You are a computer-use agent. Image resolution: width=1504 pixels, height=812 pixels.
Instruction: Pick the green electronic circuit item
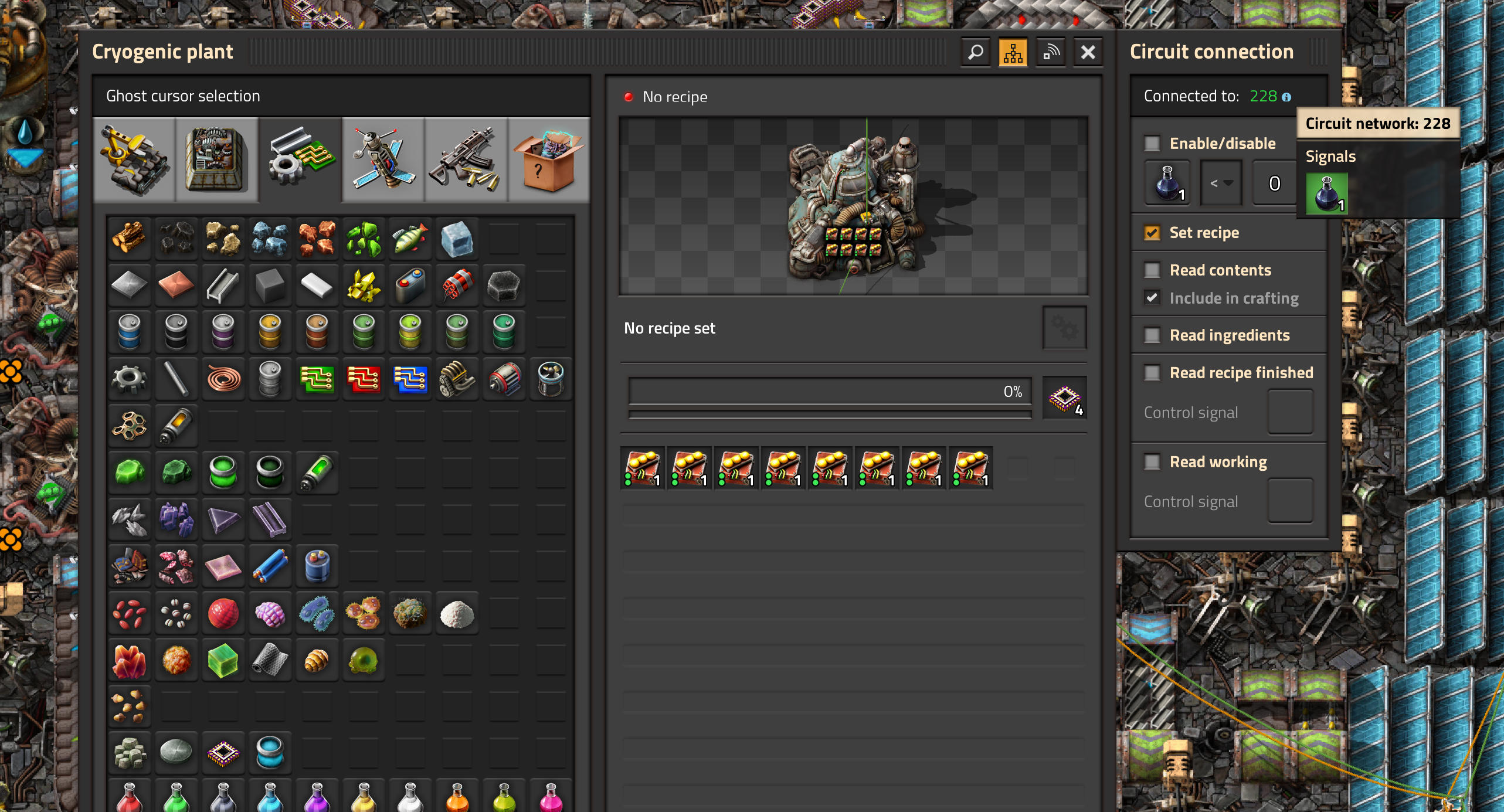coord(317,379)
